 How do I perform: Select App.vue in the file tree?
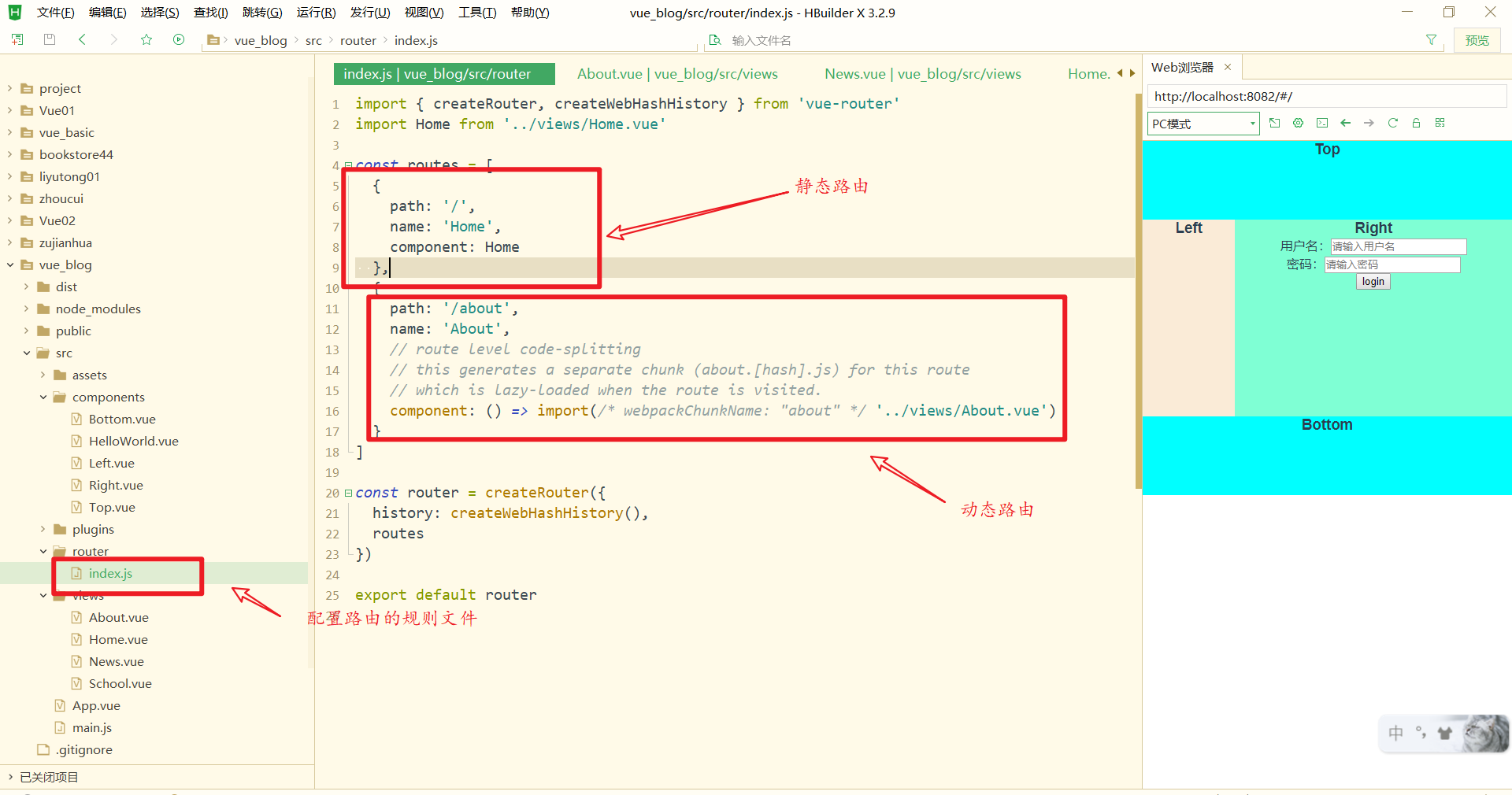(96, 705)
